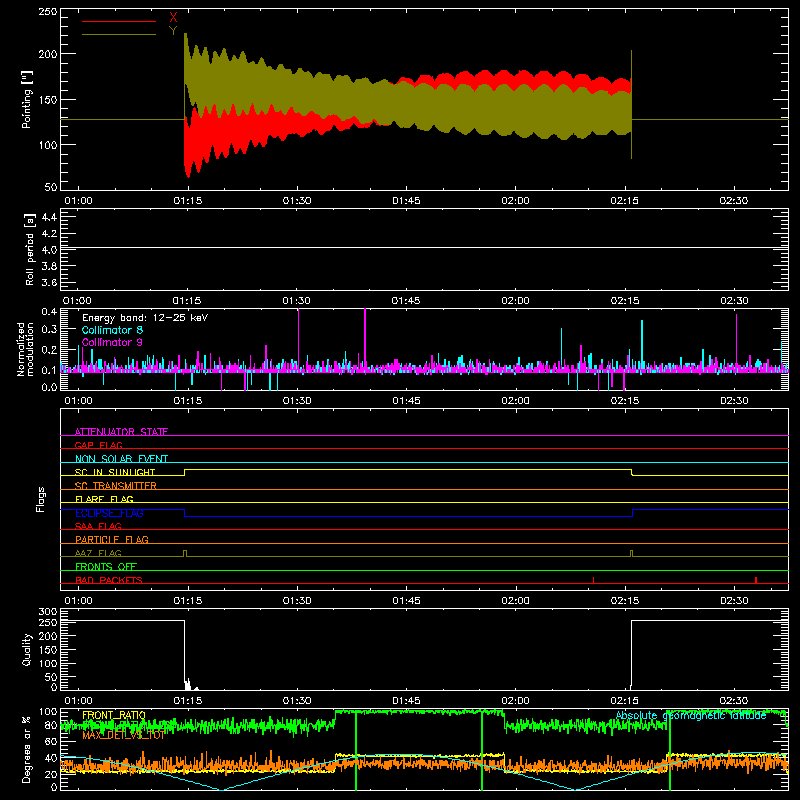Click the ECLIPSE_FLAG label

(x=109, y=513)
